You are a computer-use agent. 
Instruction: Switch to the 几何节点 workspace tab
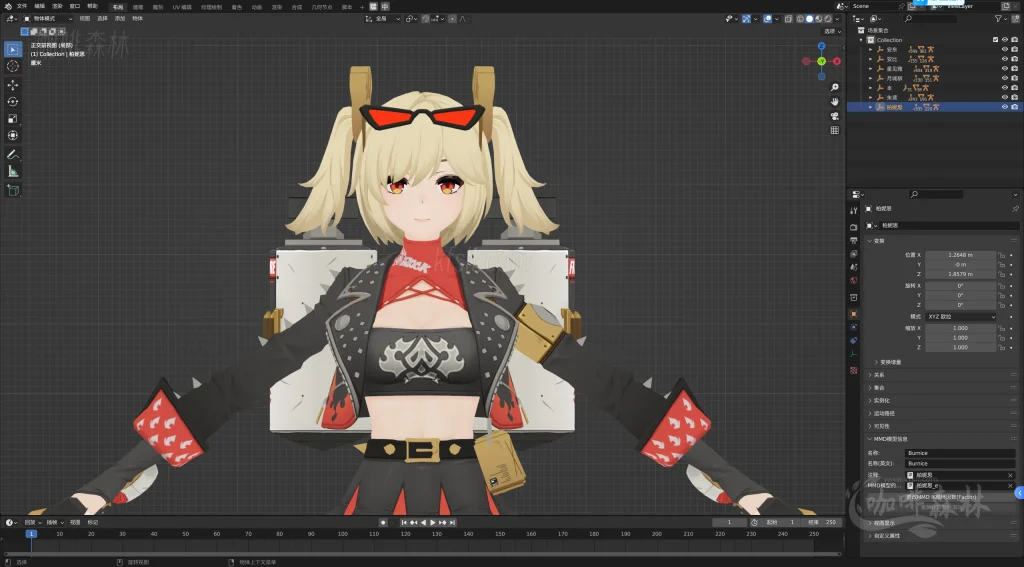click(321, 7)
